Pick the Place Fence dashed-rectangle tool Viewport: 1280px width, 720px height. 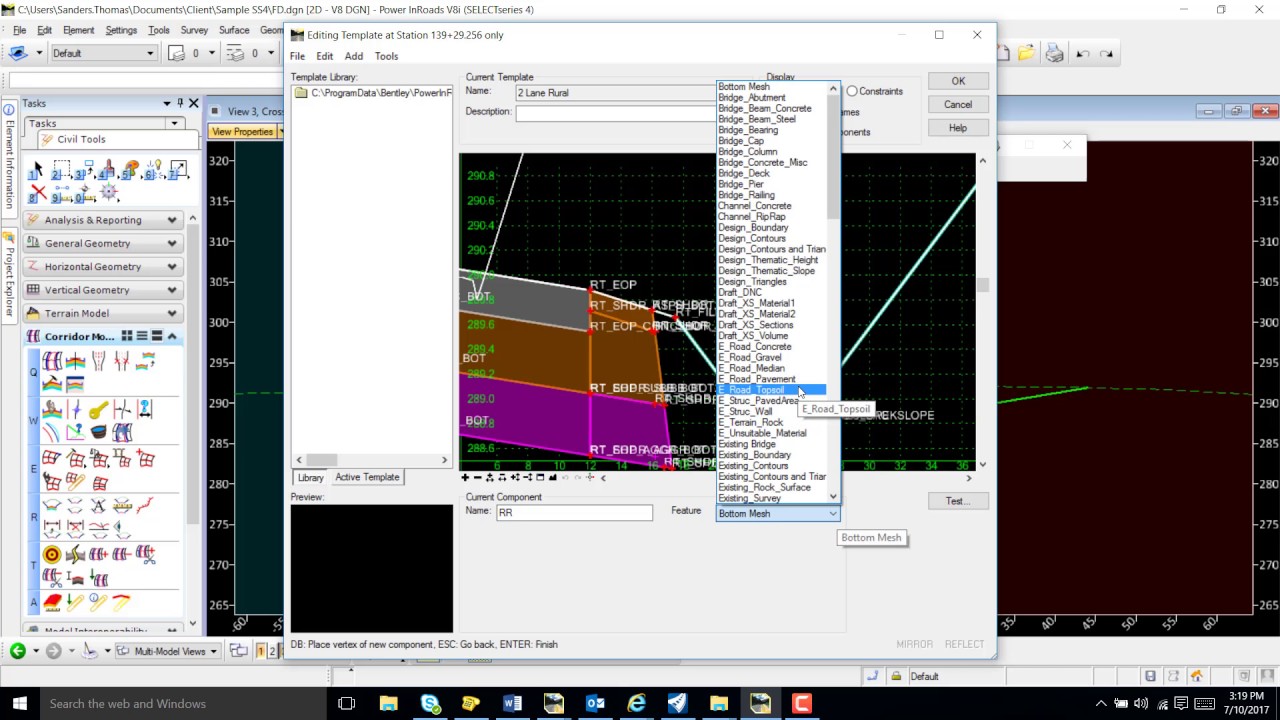tap(61, 169)
